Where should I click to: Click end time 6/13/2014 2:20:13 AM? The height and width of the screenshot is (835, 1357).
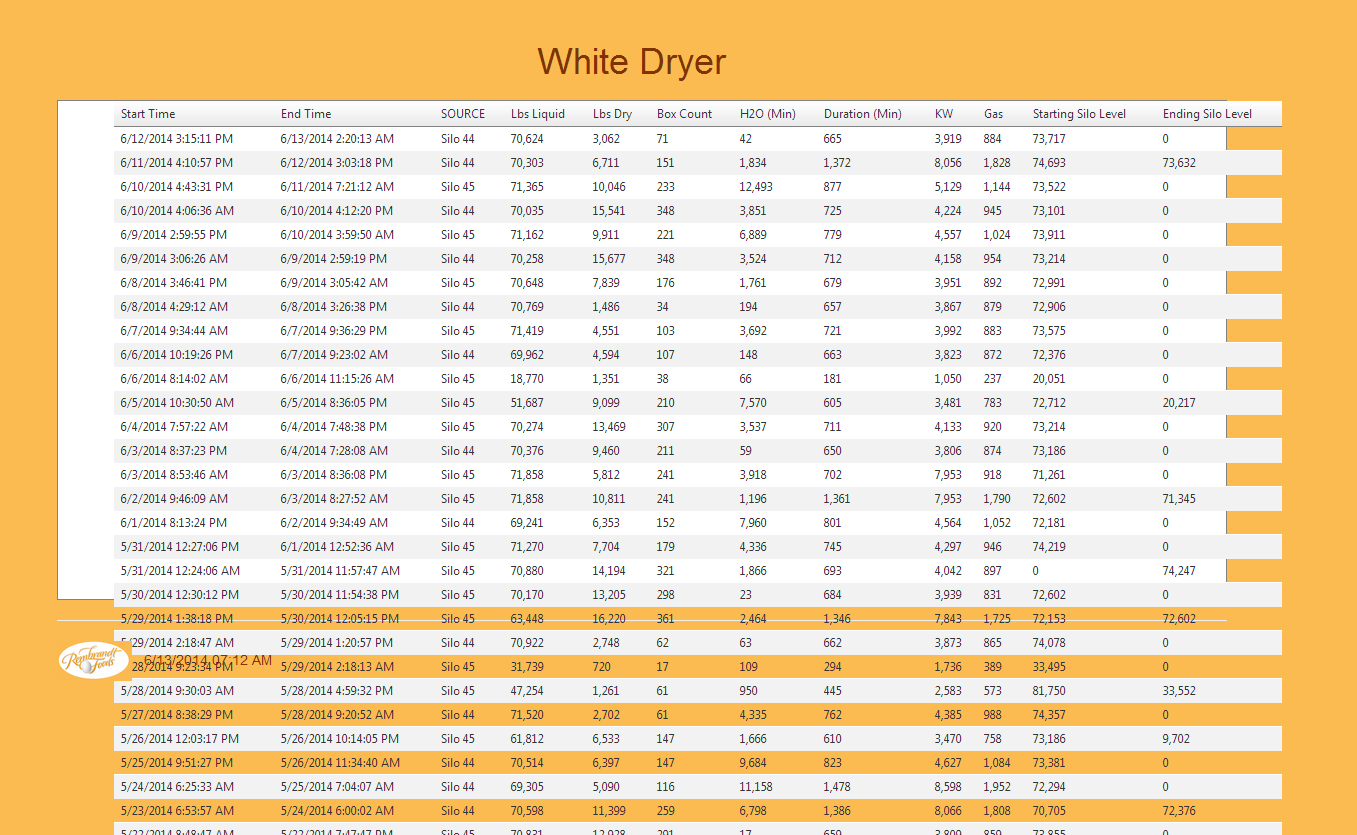click(x=337, y=139)
